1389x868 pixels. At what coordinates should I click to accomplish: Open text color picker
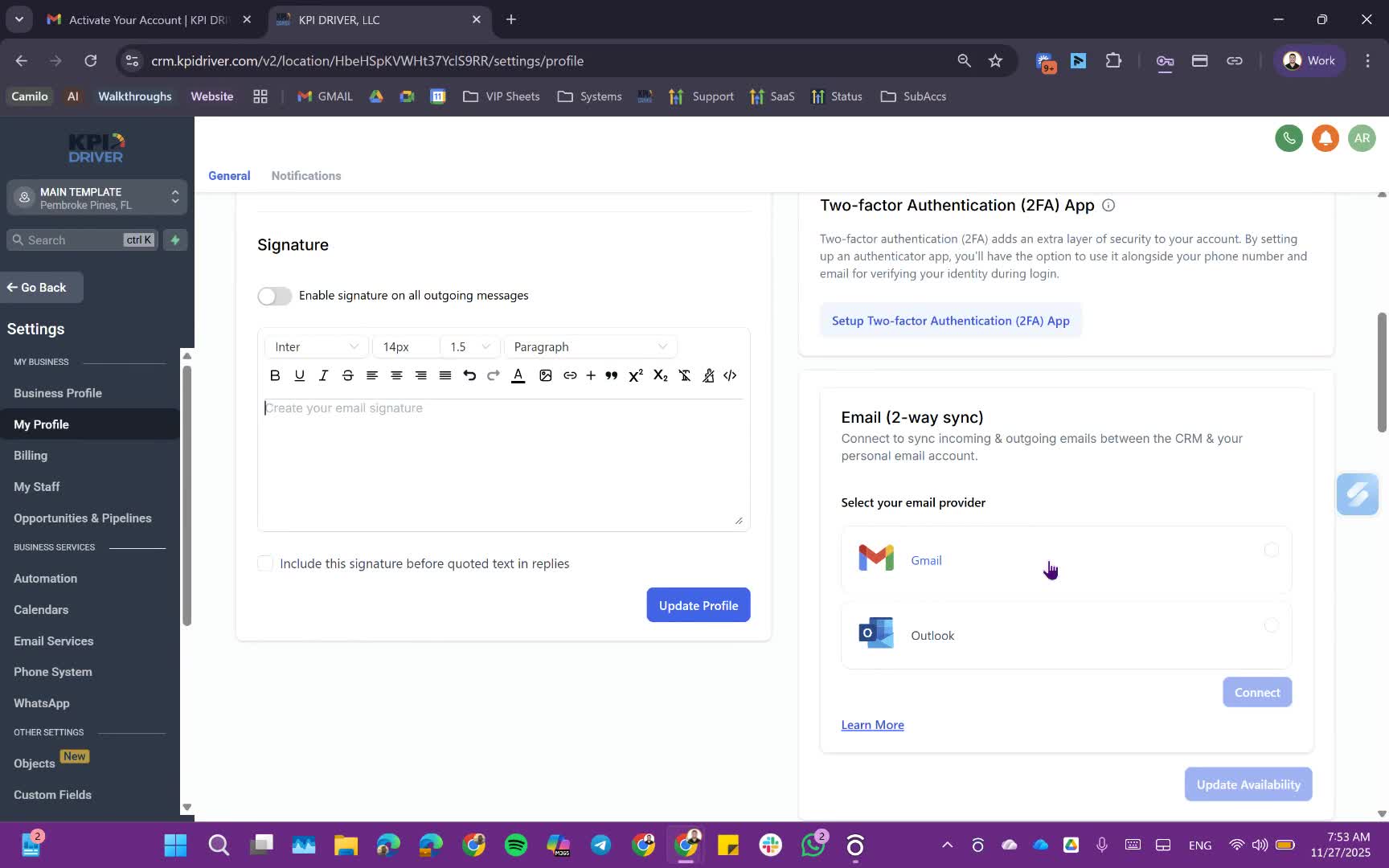click(x=518, y=375)
